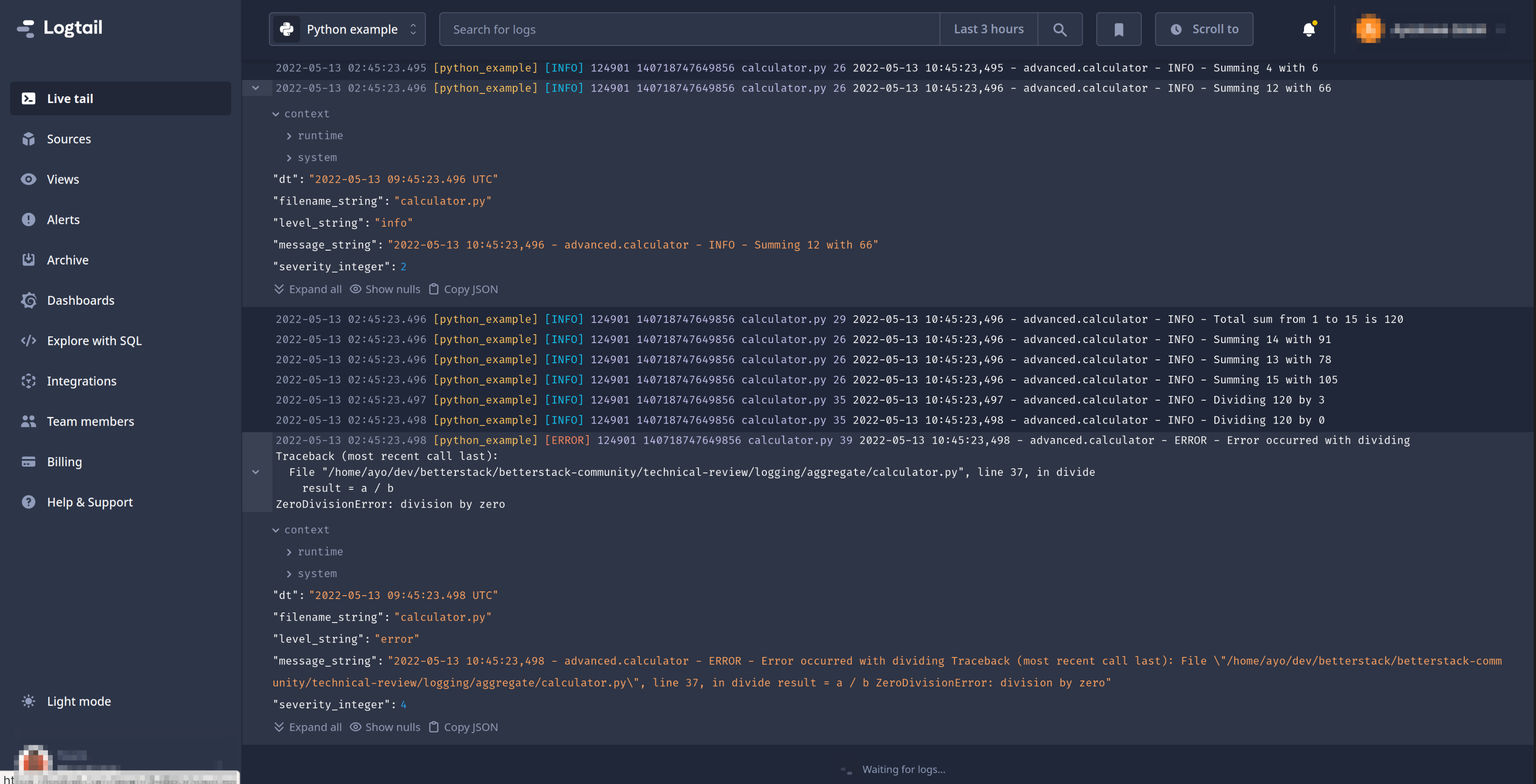The width and height of the screenshot is (1536, 784).
Task: Click the Explore with SQL icon
Action: click(28, 340)
